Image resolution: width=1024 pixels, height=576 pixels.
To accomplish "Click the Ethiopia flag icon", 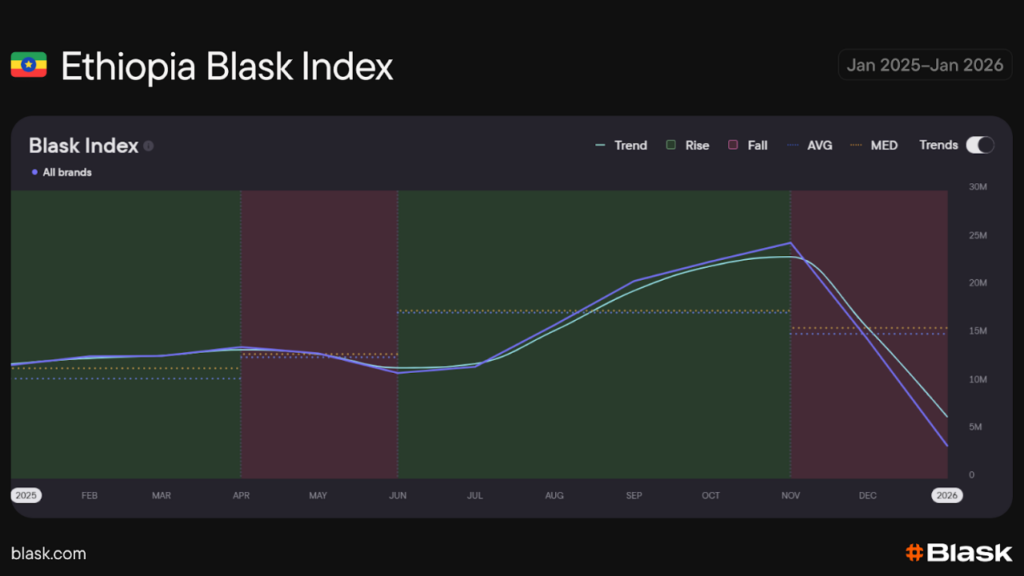I will pyautogui.click(x=29, y=65).
